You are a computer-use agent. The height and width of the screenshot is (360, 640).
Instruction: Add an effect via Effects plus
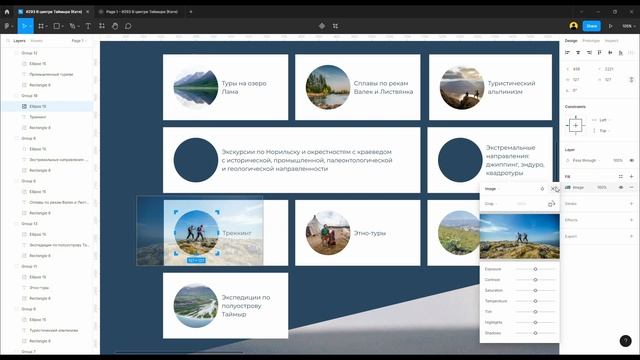631,220
